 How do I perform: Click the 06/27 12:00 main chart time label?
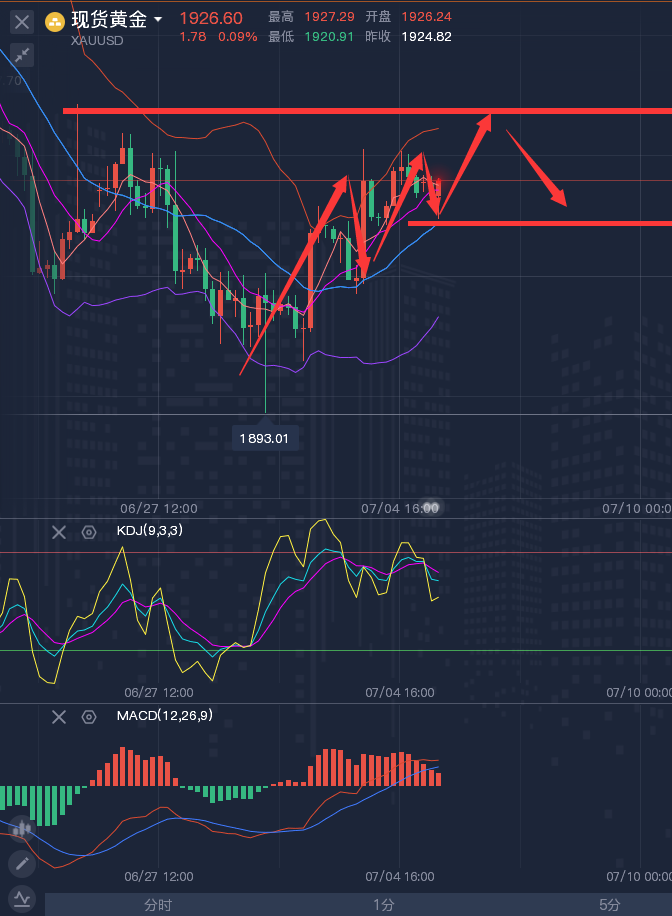[x=159, y=509]
